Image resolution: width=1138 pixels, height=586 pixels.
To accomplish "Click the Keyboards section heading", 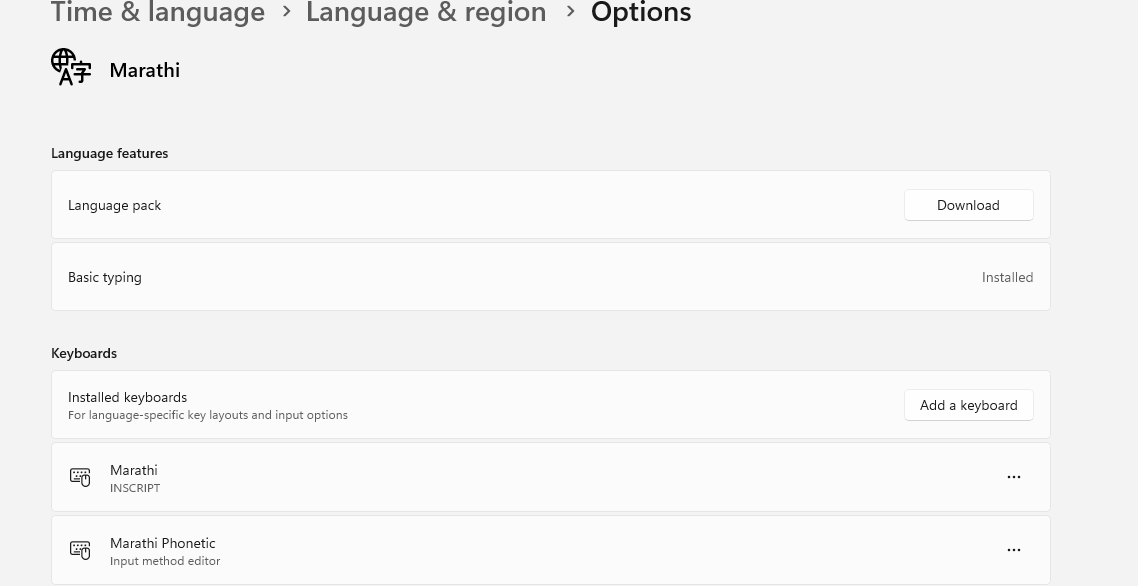I will (x=83, y=354).
